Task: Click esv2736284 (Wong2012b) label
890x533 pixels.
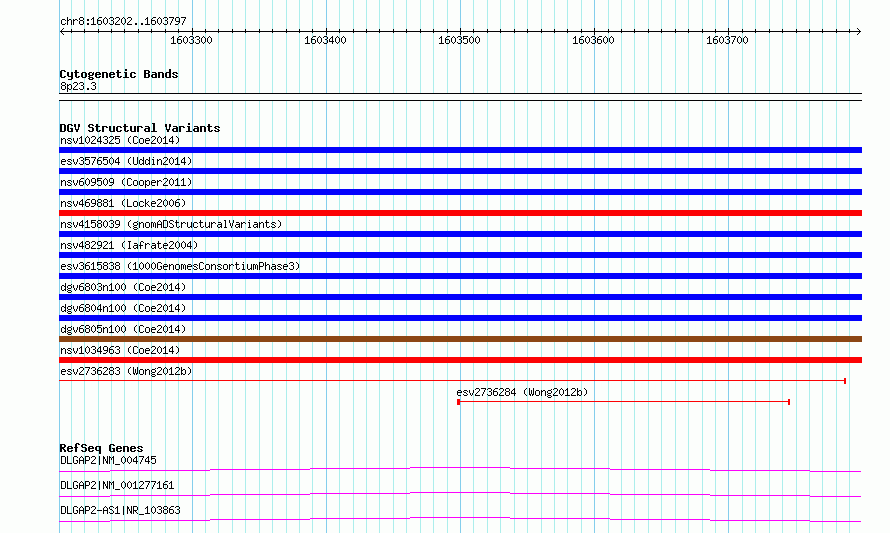Action: 522,392
